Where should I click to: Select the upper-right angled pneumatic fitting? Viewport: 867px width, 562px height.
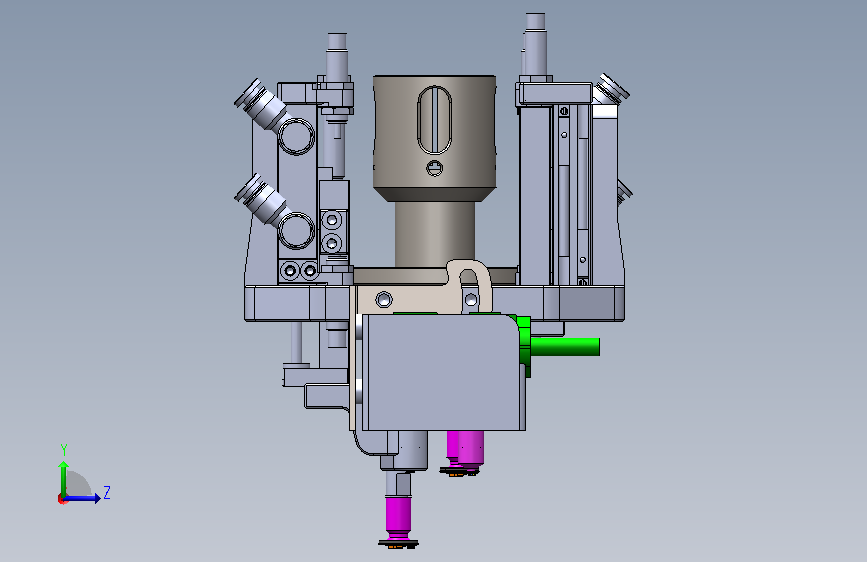pos(611,90)
